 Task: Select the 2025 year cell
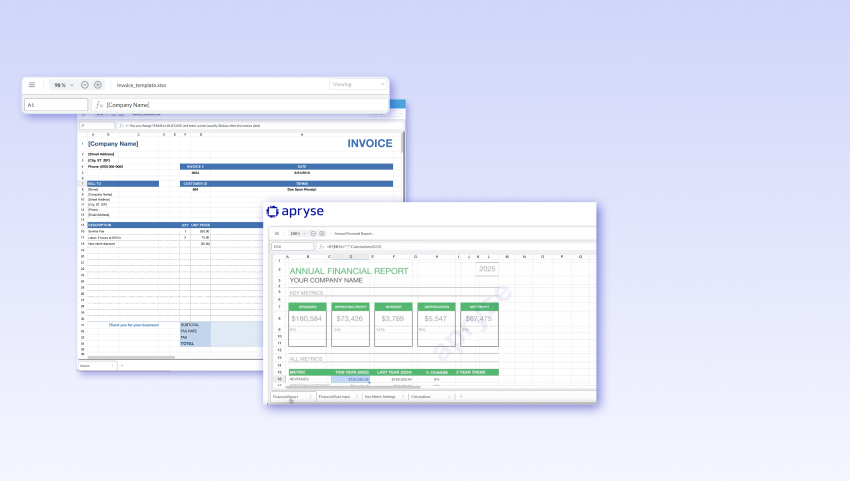coord(487,269)
